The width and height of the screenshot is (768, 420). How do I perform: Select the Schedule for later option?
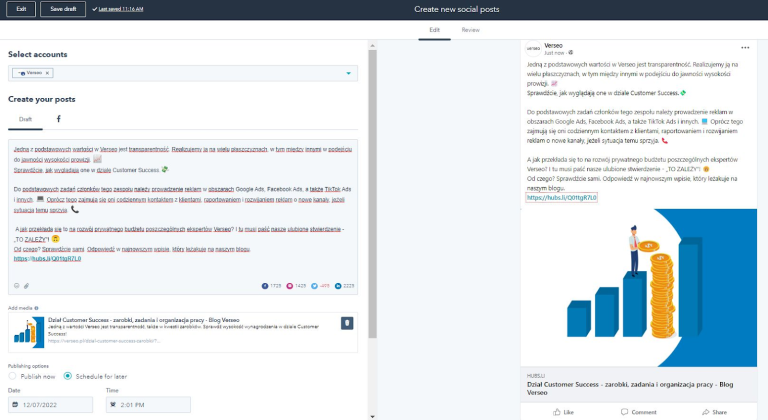pos(68,376)
